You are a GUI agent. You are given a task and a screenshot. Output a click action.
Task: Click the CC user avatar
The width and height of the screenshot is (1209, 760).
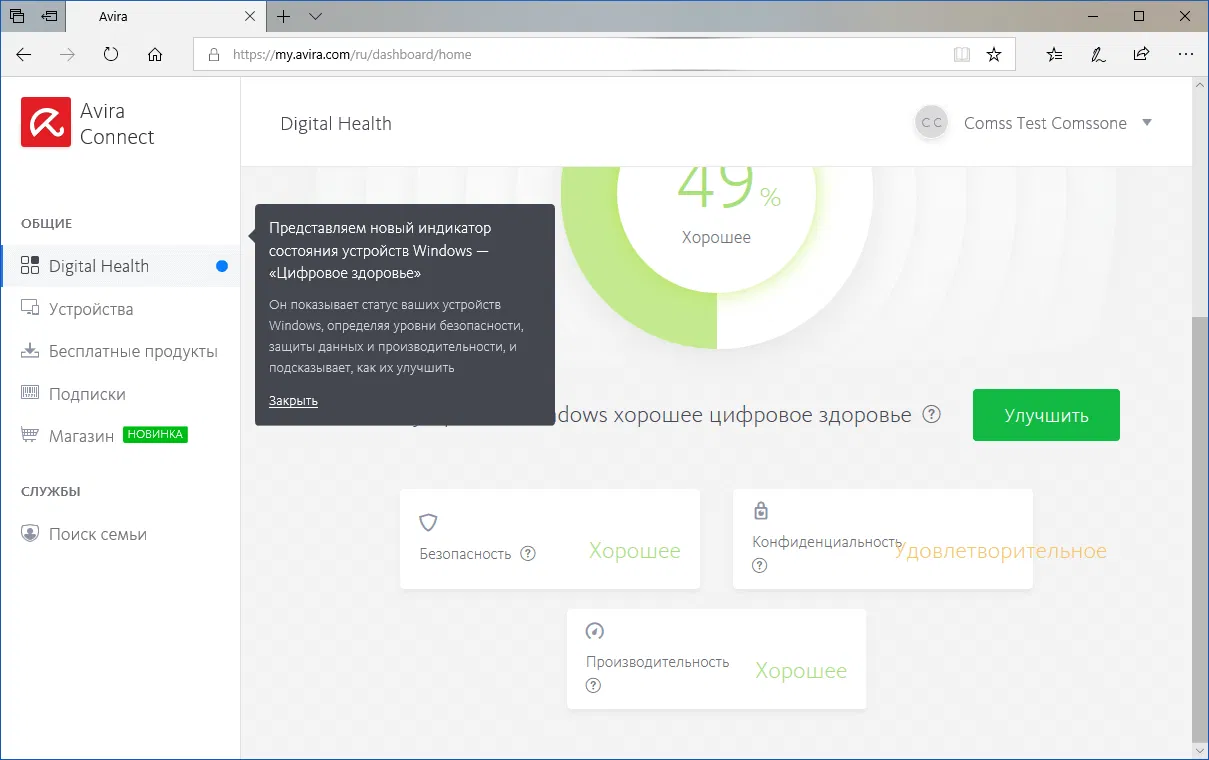click(932, 123)
